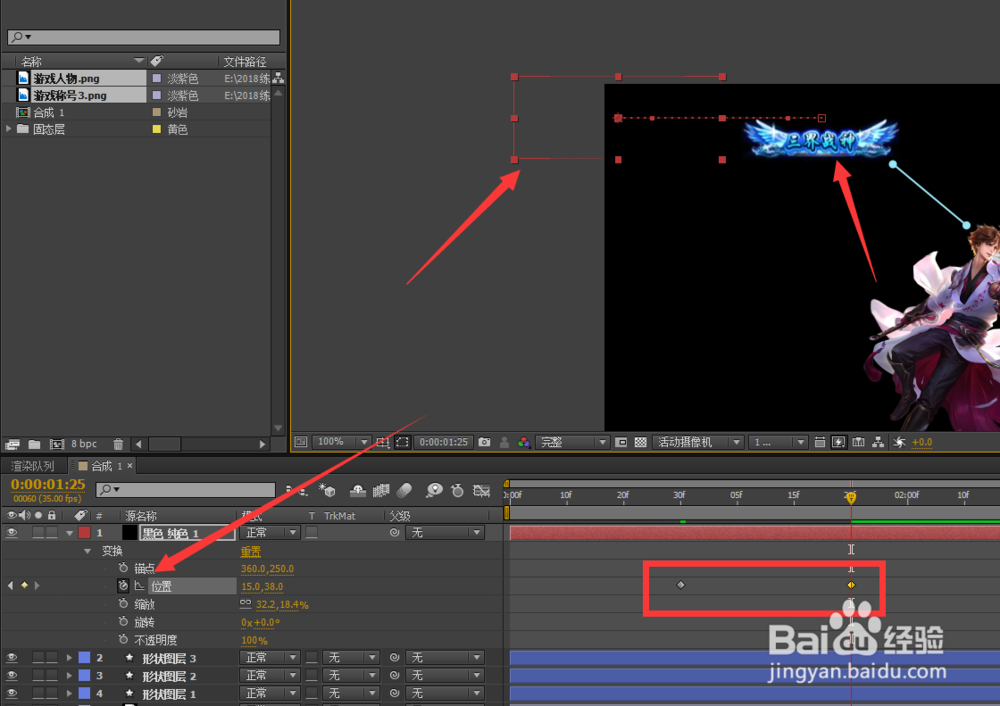
Task: Click the project panel search field
Action: (x=143, y=37)
